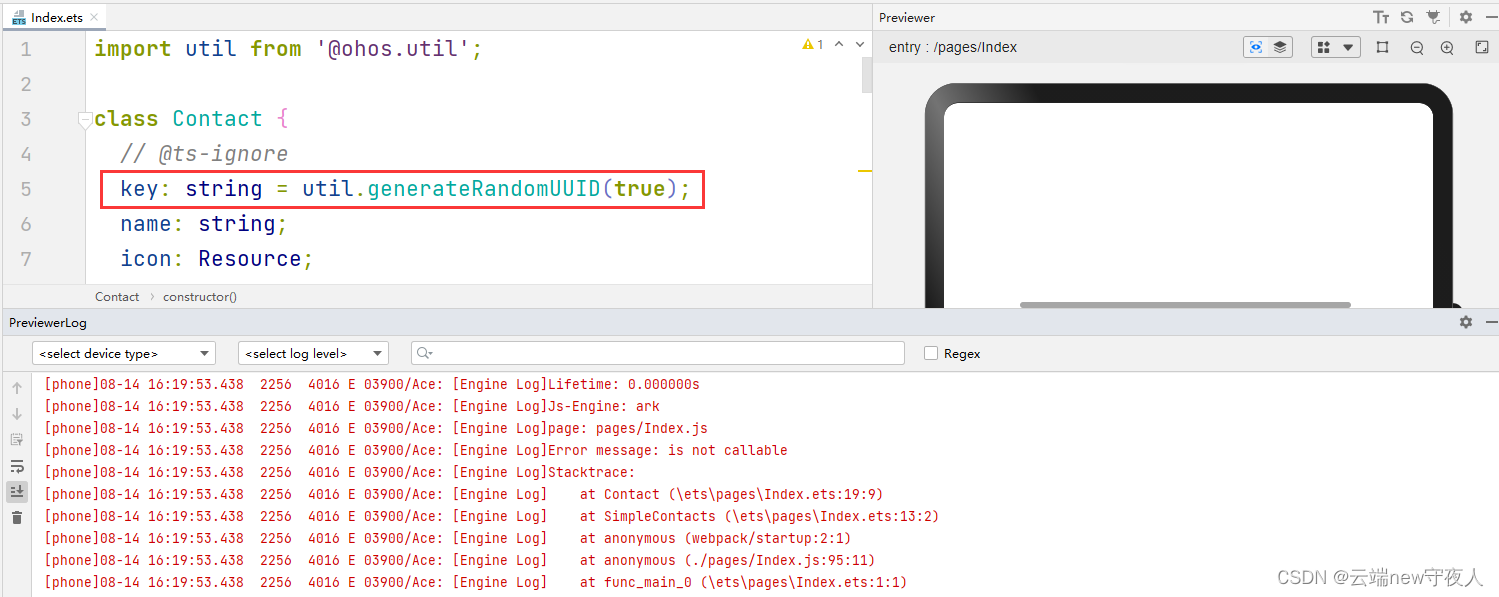Click the Previewer panel title
Image resolution: width=1499 pixels, height=597 pixels.
pyautogui.click(x=907, y=17)
